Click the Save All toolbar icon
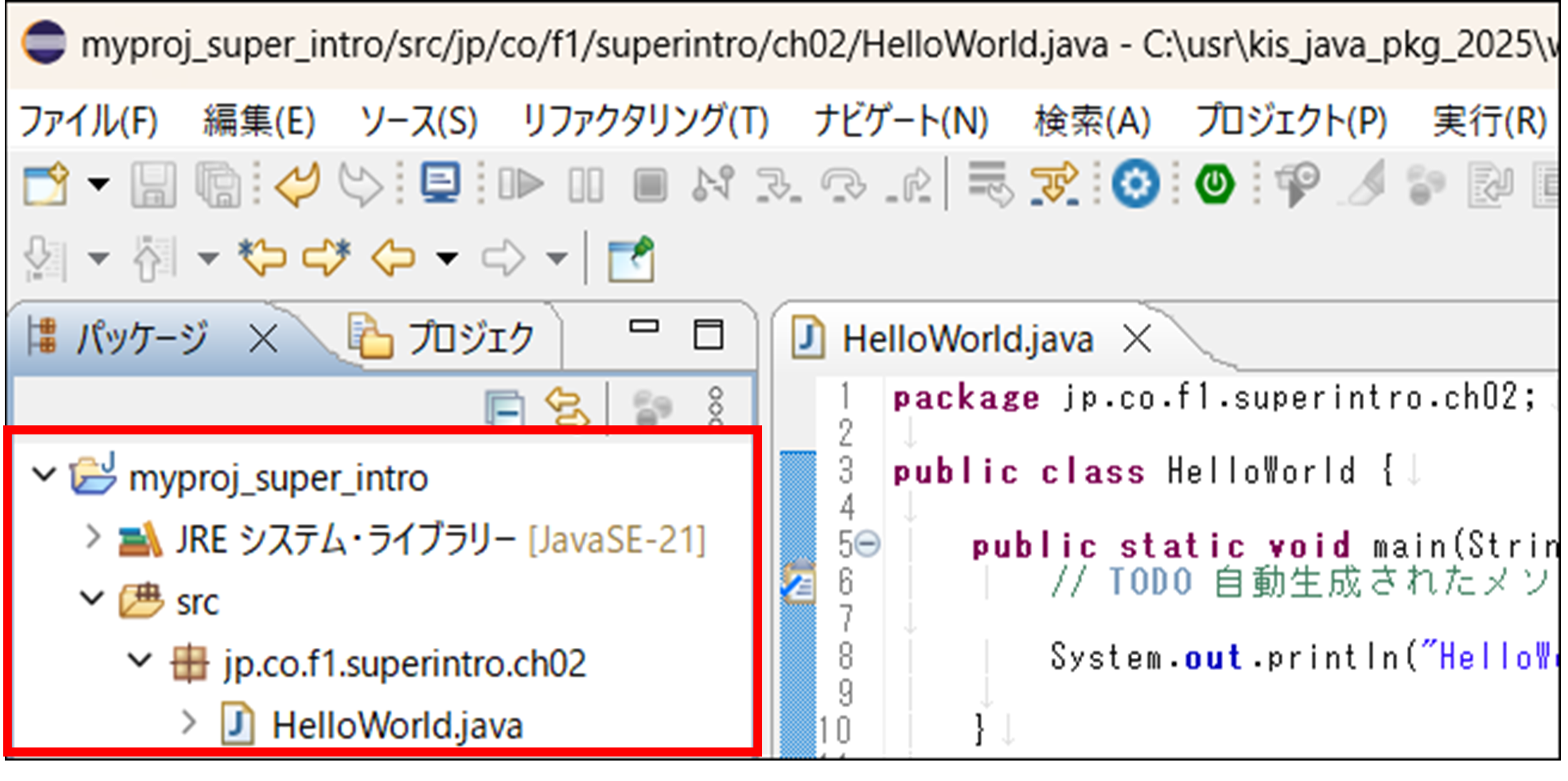Screen dimensions: 1568x781 point(218,185)
